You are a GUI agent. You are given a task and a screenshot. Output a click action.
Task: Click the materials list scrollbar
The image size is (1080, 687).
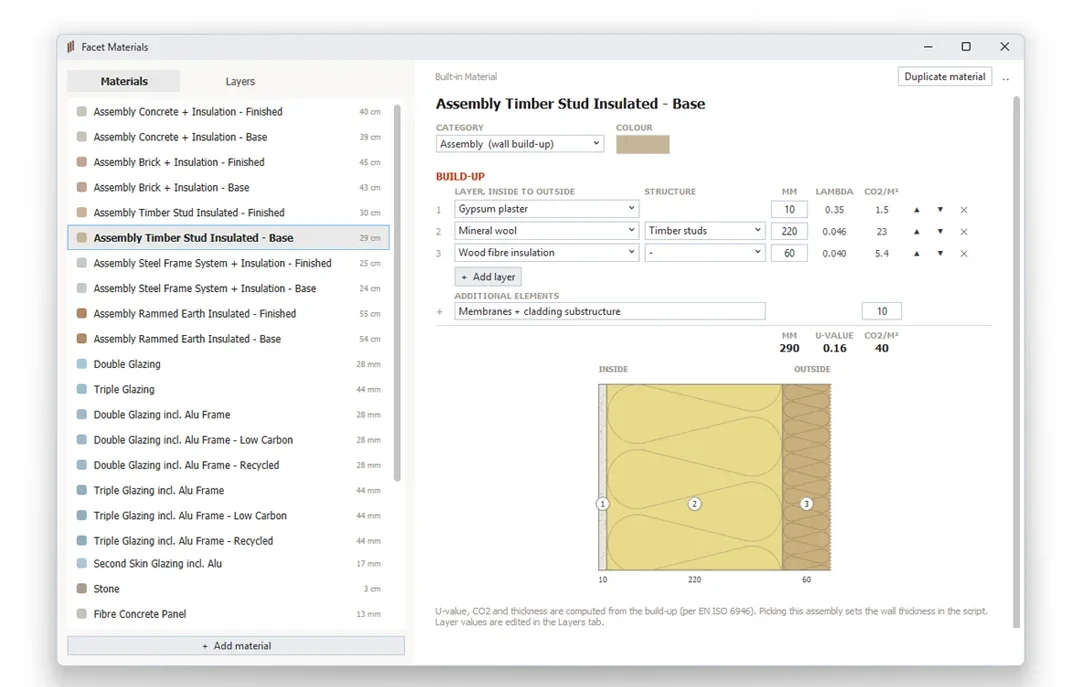397,293
